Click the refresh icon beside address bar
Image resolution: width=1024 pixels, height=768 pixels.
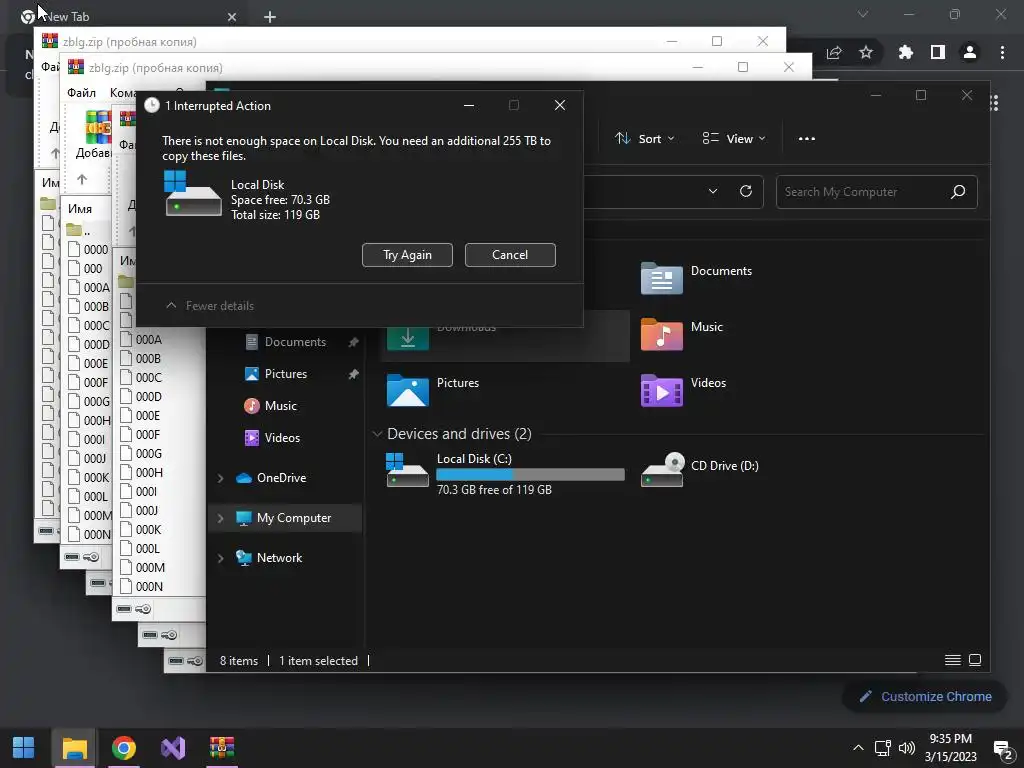(x=746, y=191)
